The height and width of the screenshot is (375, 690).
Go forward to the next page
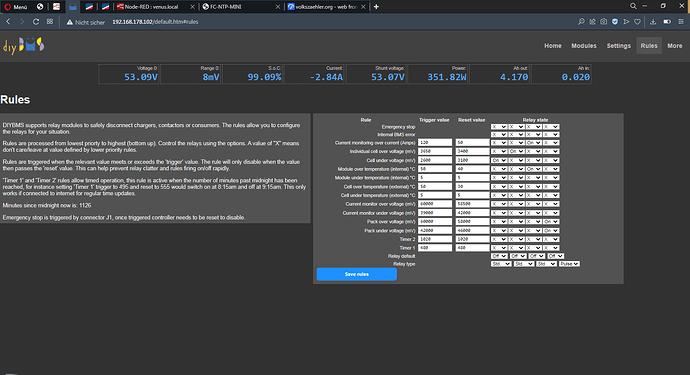pyautogui.click(x=22, y=22)
